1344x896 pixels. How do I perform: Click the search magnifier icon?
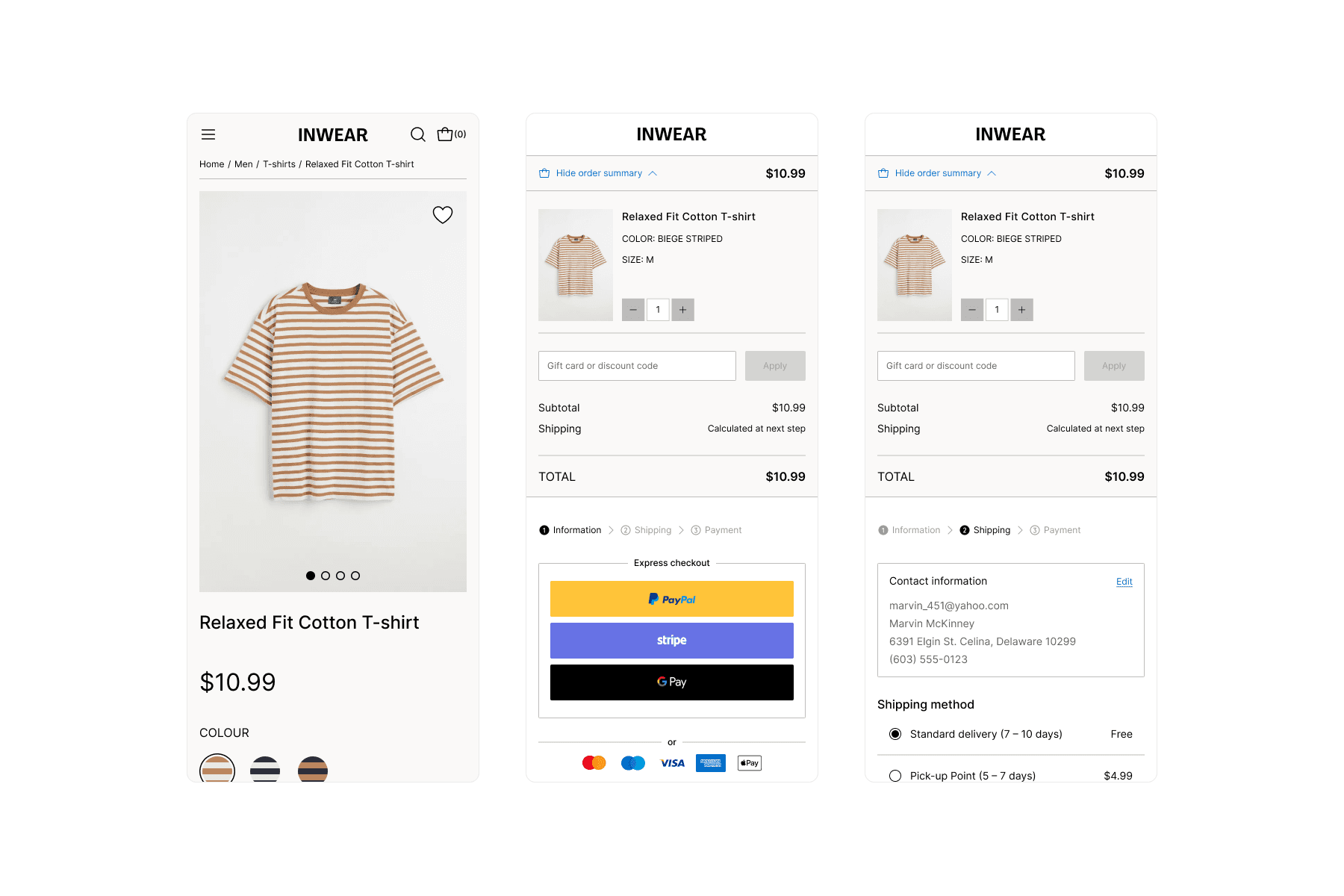pyautogui.click(x=418, y=134)
